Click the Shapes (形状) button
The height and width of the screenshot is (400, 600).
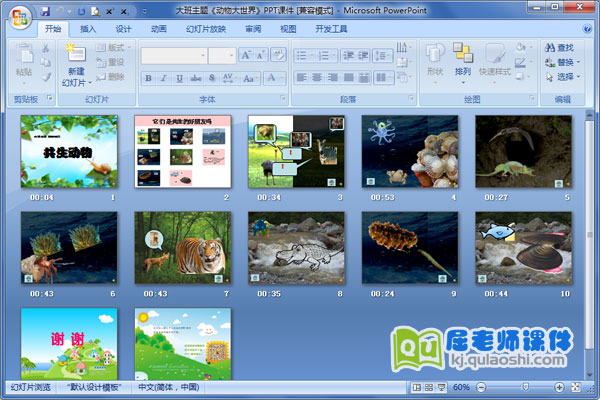(x=435, y=58)
